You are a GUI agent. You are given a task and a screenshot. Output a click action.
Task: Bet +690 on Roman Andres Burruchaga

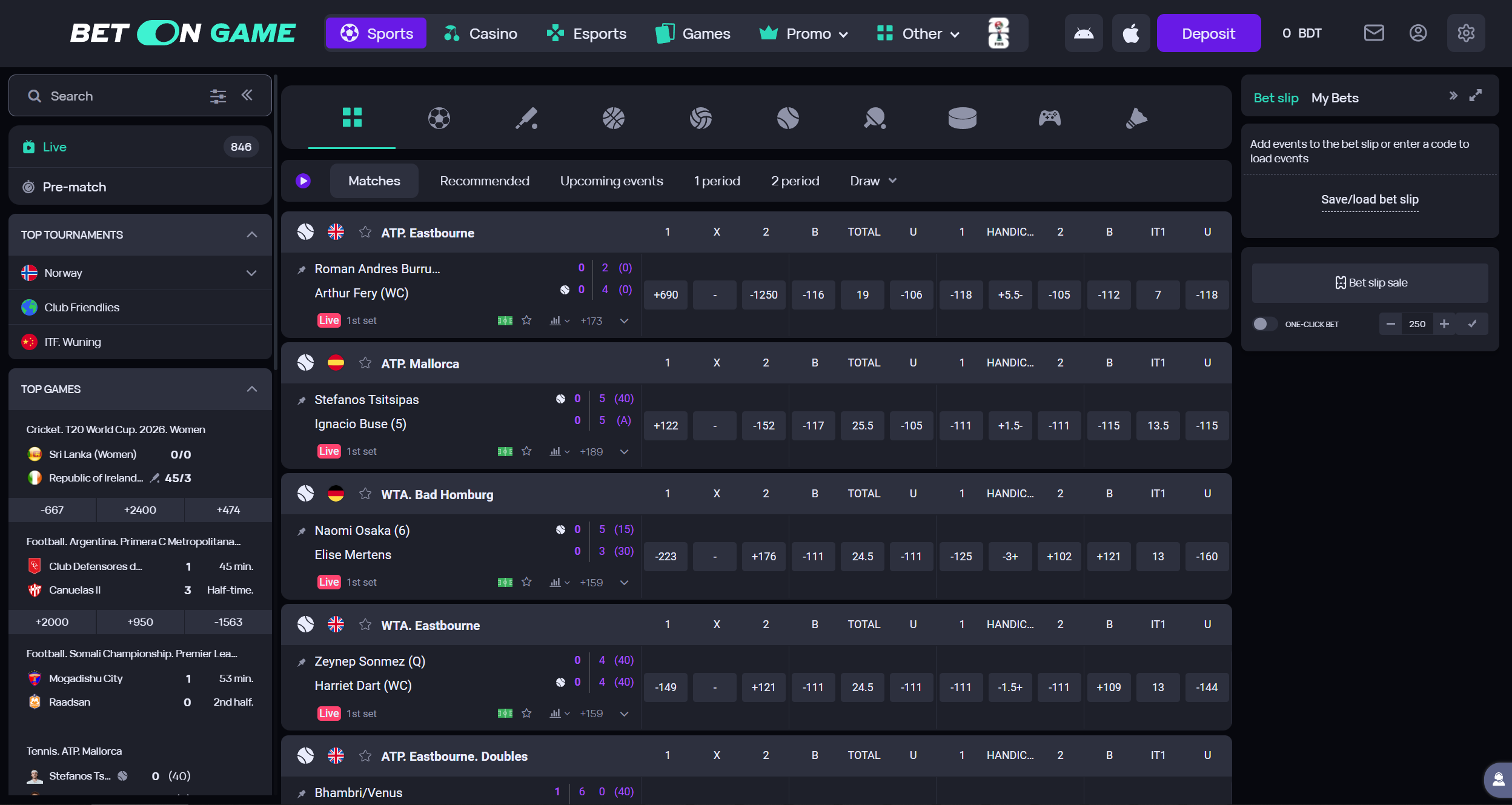coord(665,295)
